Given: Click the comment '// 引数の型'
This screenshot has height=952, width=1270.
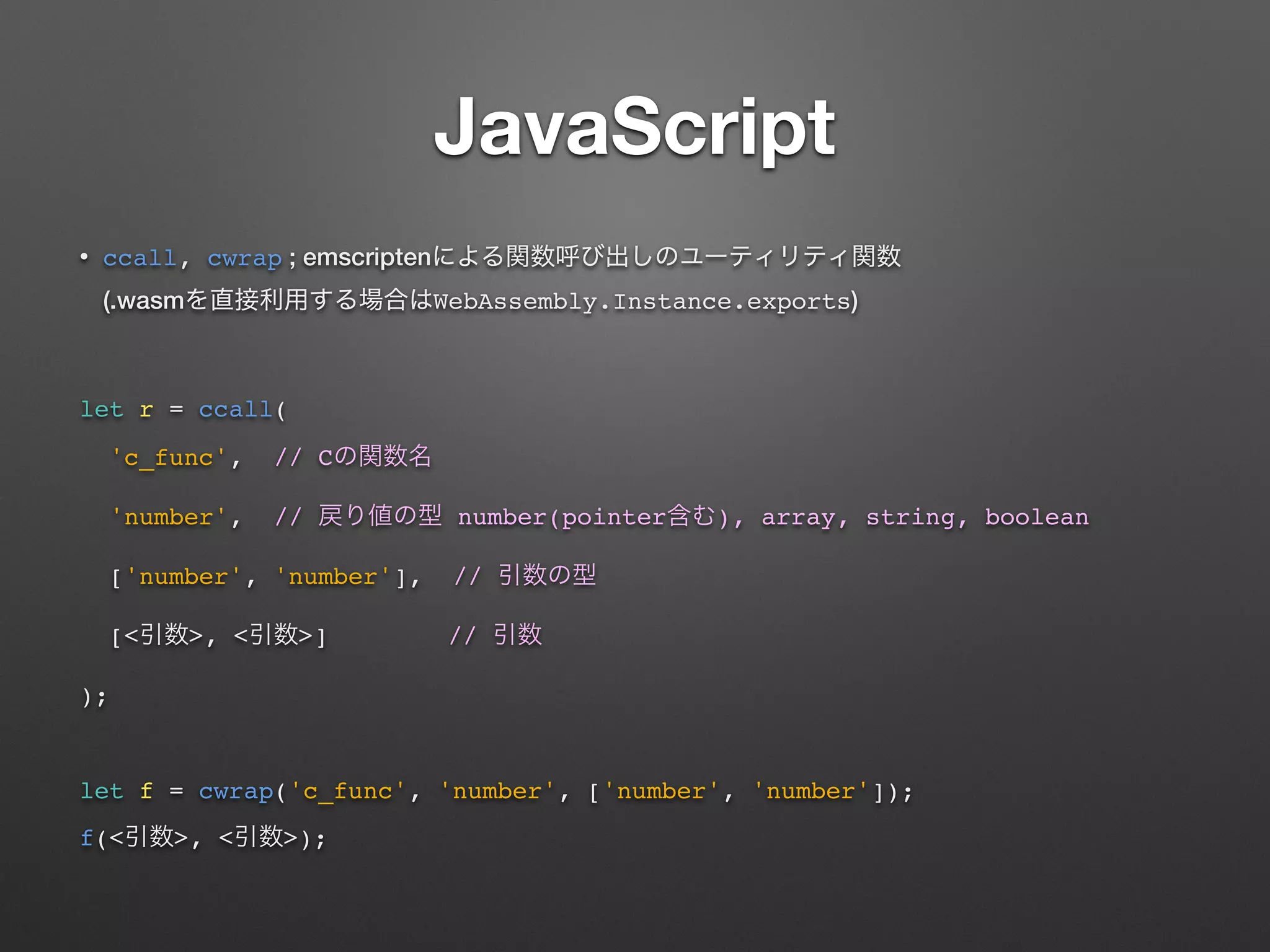Looking at the screenshot, I should [x=525, y=576].
